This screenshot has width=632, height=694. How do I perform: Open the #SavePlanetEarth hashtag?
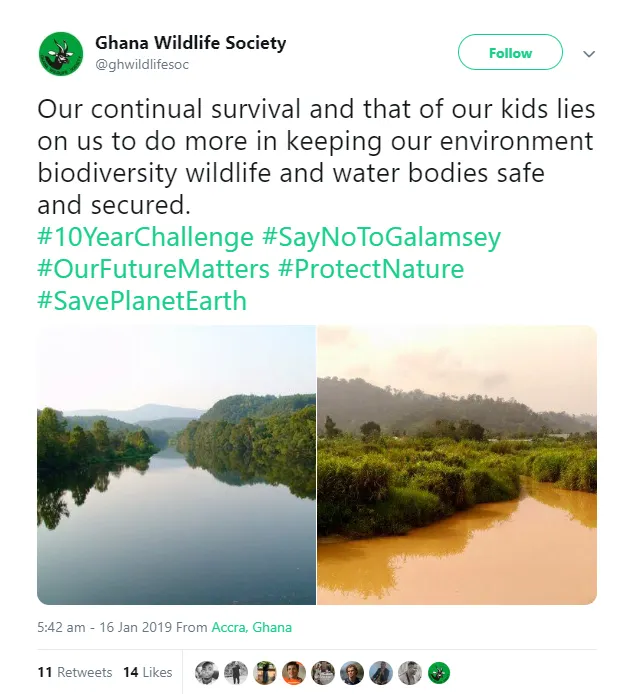pos(141,301)
